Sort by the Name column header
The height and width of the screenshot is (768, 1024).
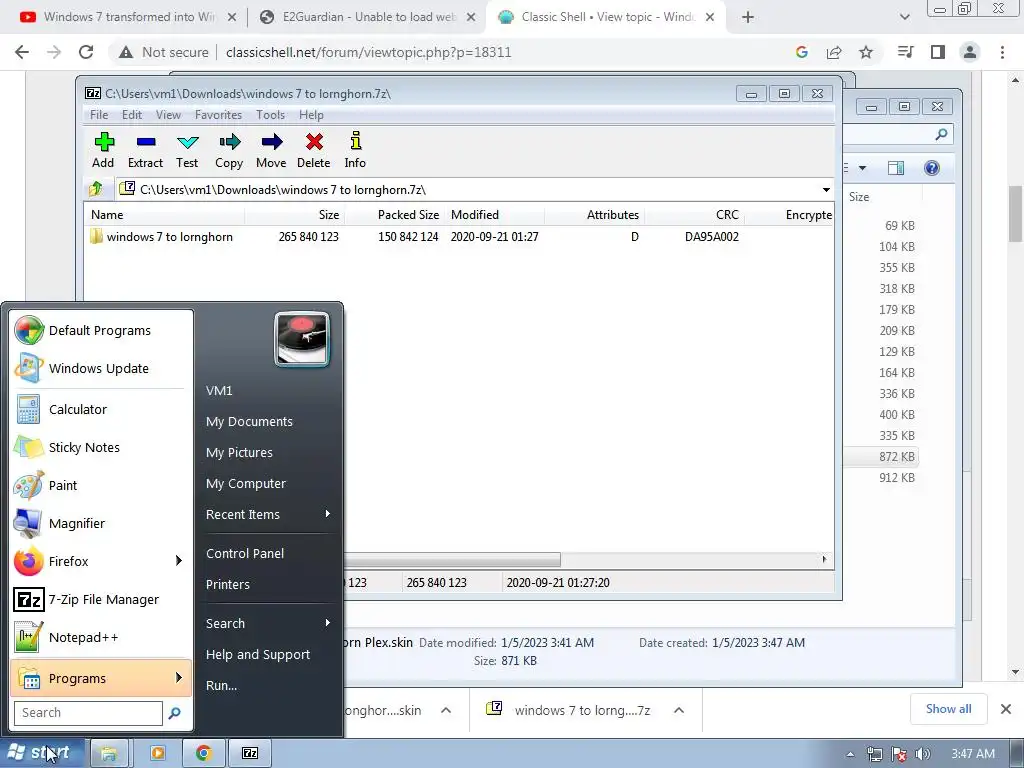tap(165, 215)
